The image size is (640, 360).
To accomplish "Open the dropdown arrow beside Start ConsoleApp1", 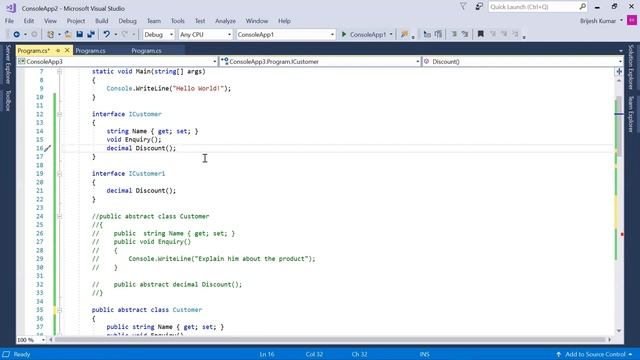I will pyautogui.click(x=391, y=35).
